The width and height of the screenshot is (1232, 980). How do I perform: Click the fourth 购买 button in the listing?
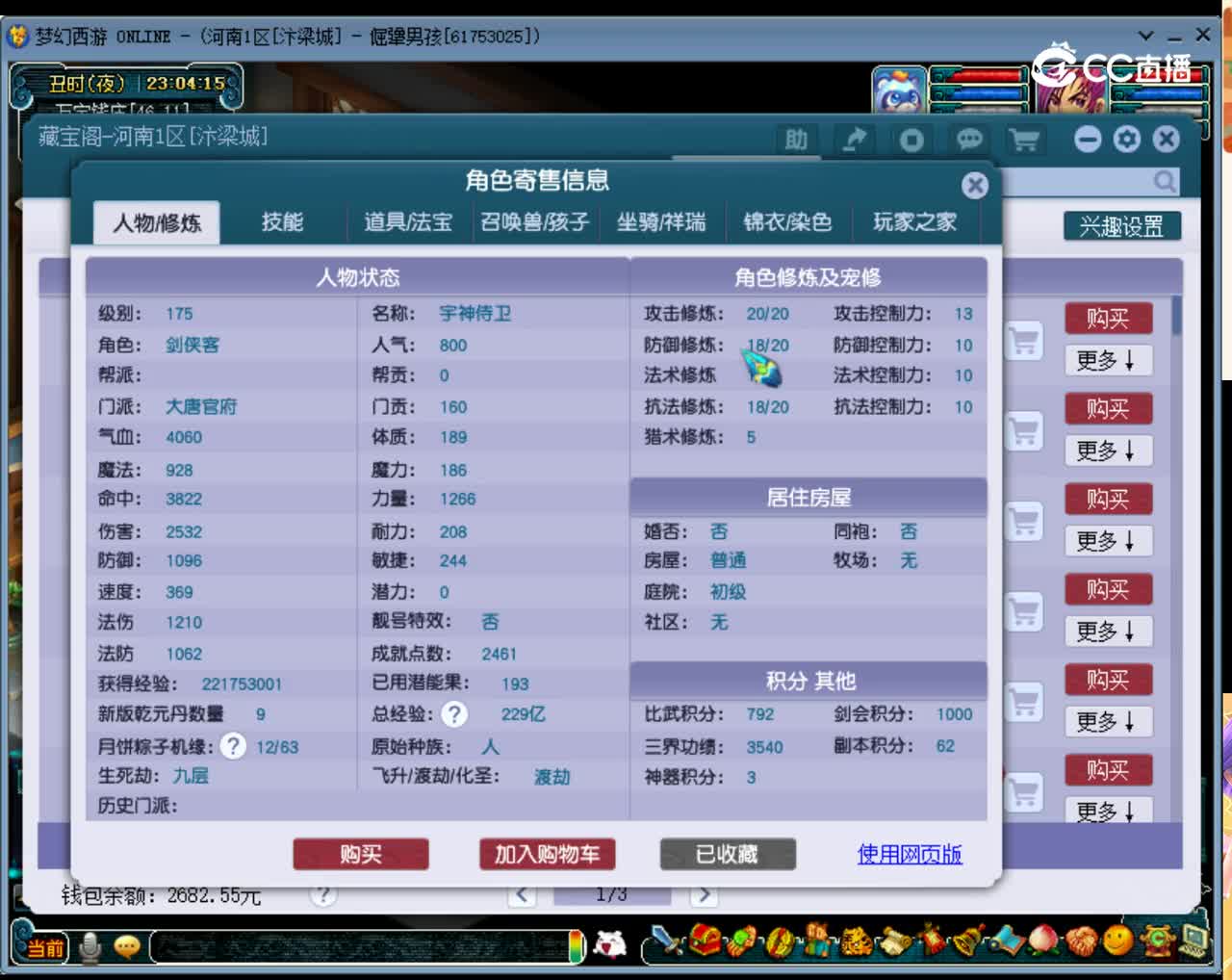tap(1108, 590)
